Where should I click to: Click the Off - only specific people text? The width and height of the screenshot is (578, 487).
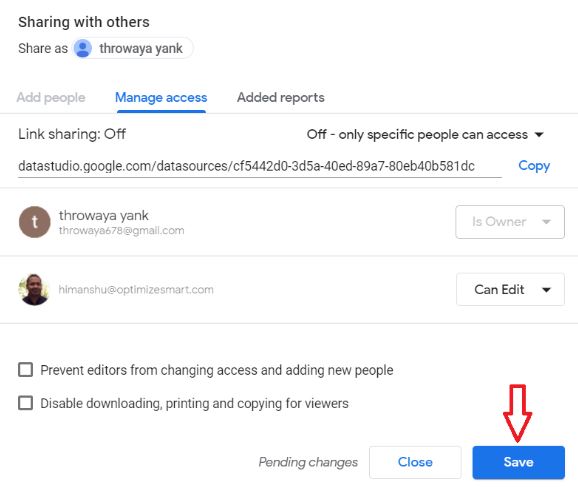pyautogui.click(x=417, y=135)
